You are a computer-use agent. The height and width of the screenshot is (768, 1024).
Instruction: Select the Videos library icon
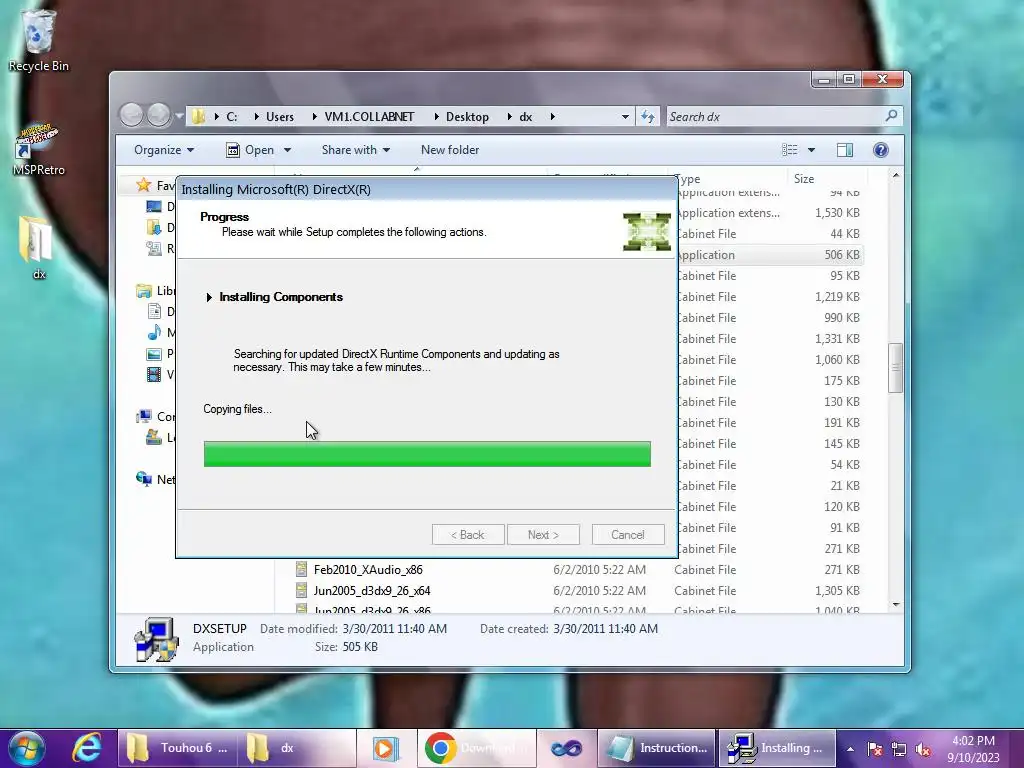pyautogui.click(x=154, y=374)
